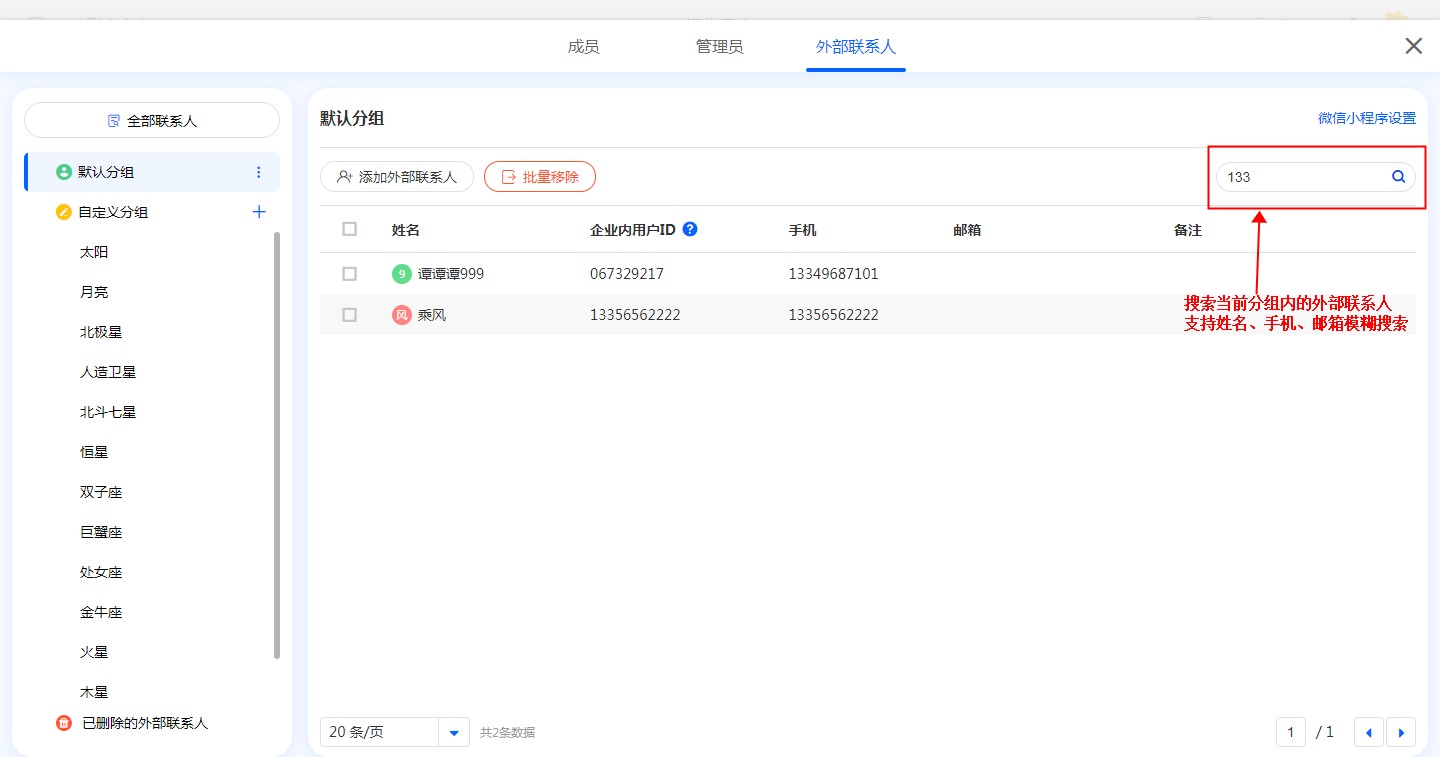Image resolution: width=1440 pixels, height=757 pixels.
Task: Check the box for 谭谭谭999
Action: pyautogui.click(x=349, y=274)
